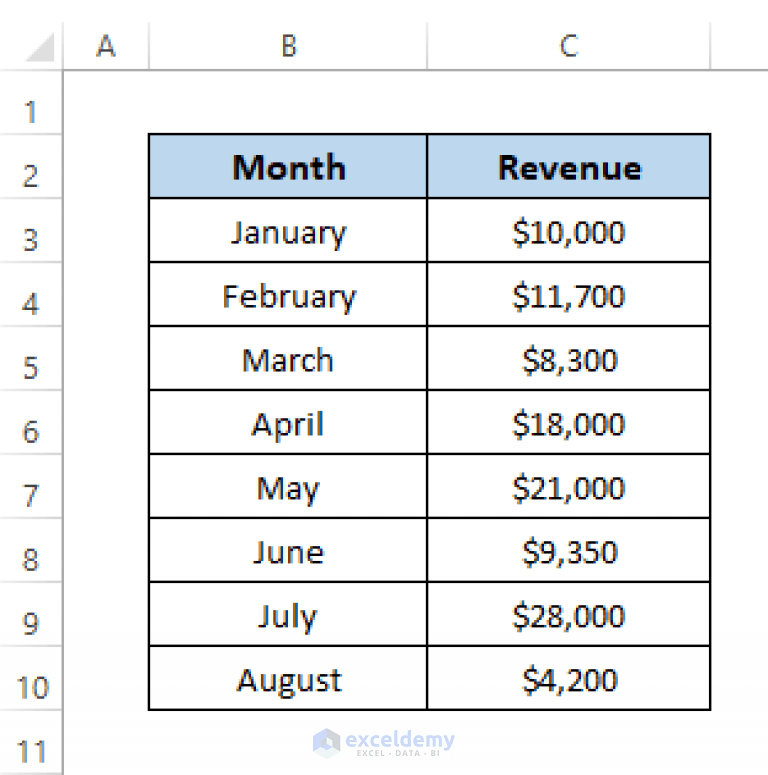
Task: Select the February cell
Action: pyautogui.click(x=288, y=295)
